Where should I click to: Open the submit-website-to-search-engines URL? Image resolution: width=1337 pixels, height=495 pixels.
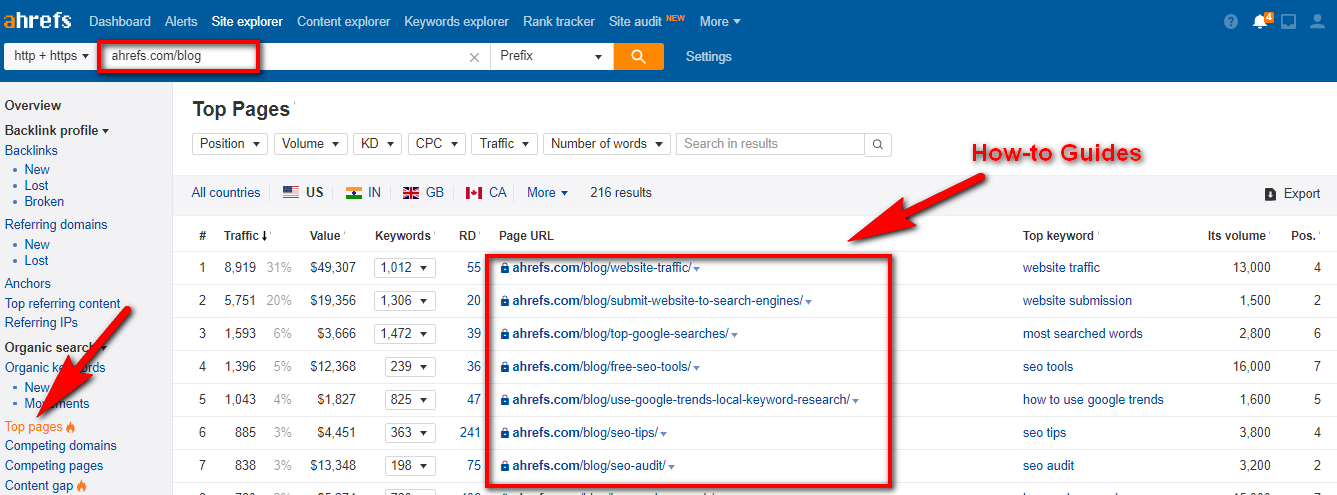[x=658, y=301]
